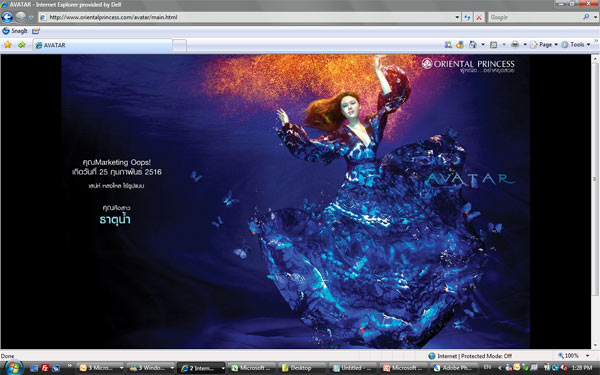
Task: Launch FileZilla from quick launch
Action: pos(45,368)
